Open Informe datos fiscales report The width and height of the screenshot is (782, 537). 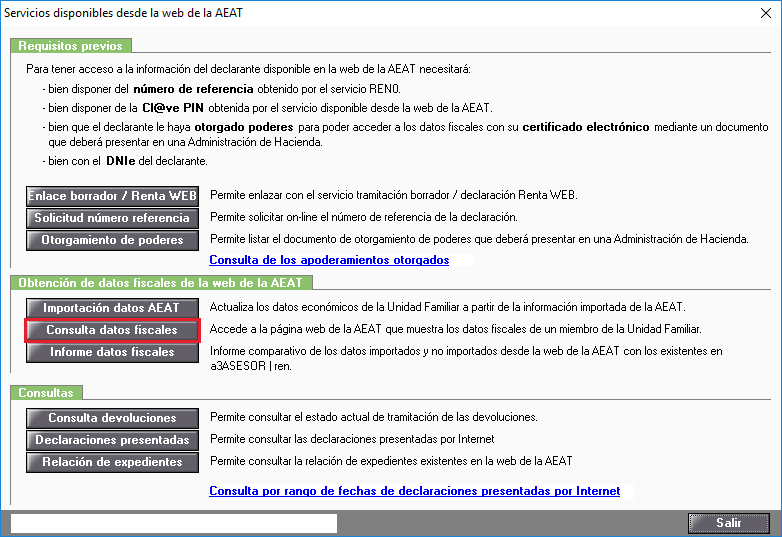pos(112,352)
